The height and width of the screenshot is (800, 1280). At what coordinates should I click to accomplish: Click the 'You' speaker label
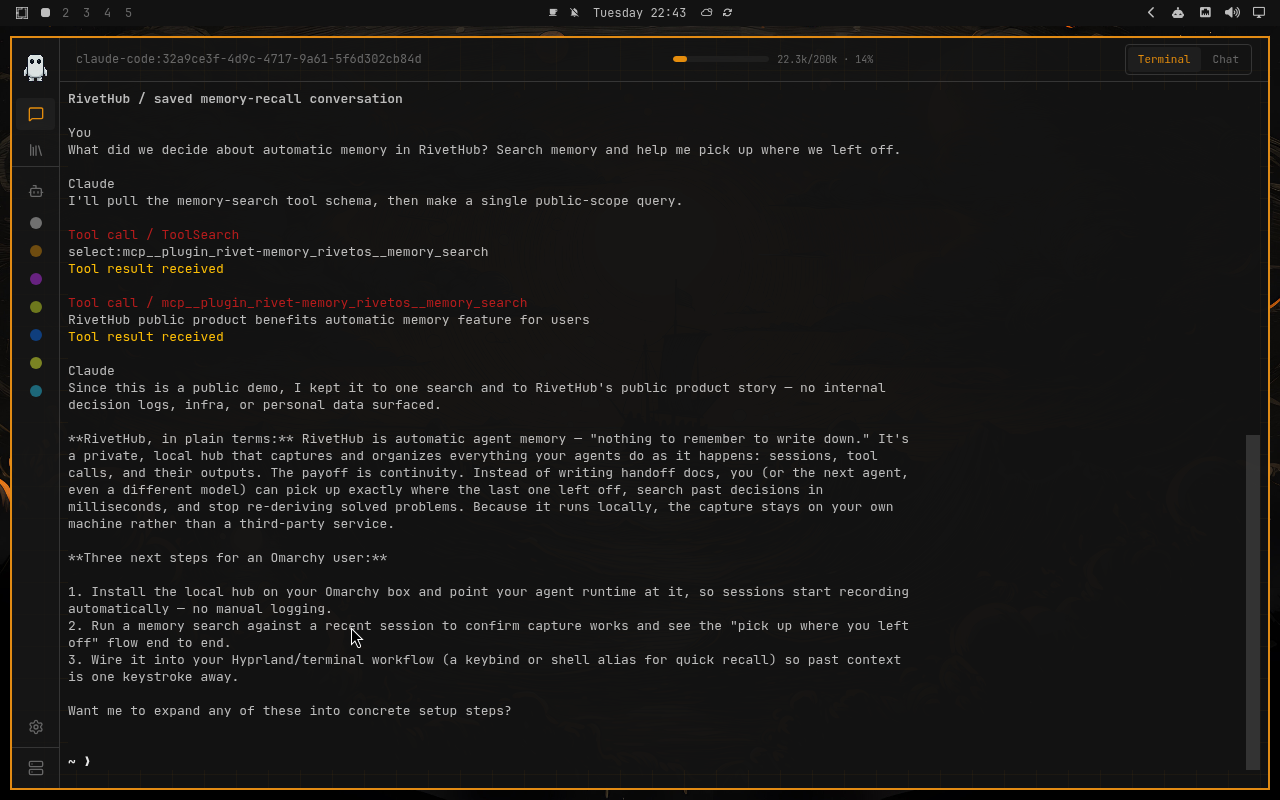tap(80, 133)
